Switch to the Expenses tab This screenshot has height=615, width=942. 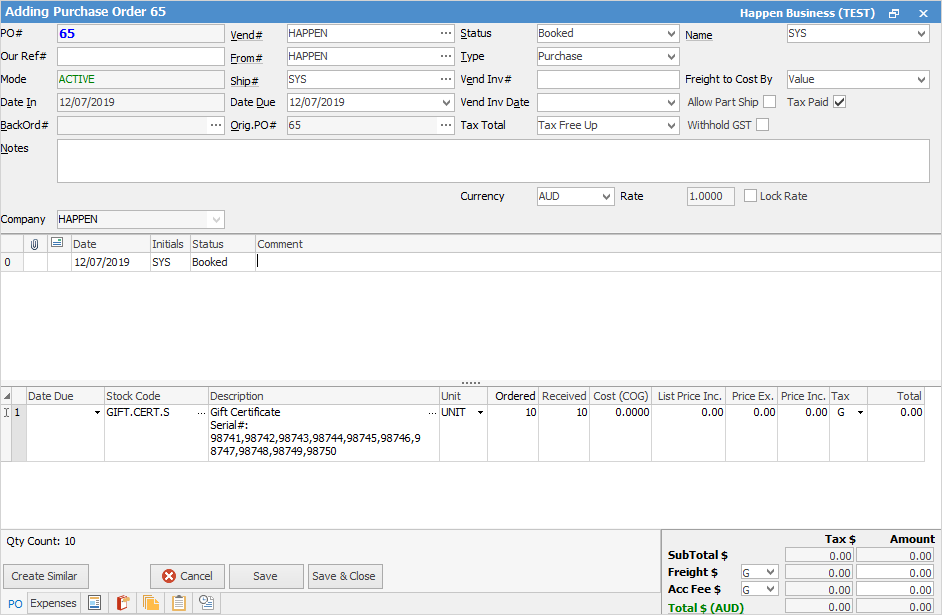coord(53,603)
